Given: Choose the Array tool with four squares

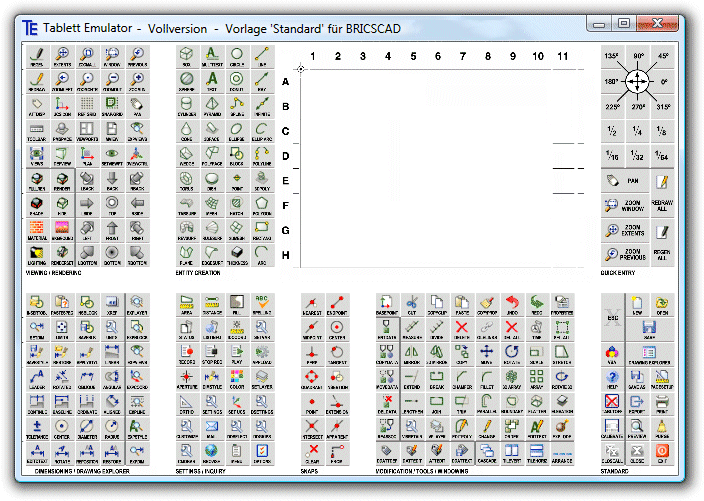Looking at the screenshot, I should (x=537, y=379).
